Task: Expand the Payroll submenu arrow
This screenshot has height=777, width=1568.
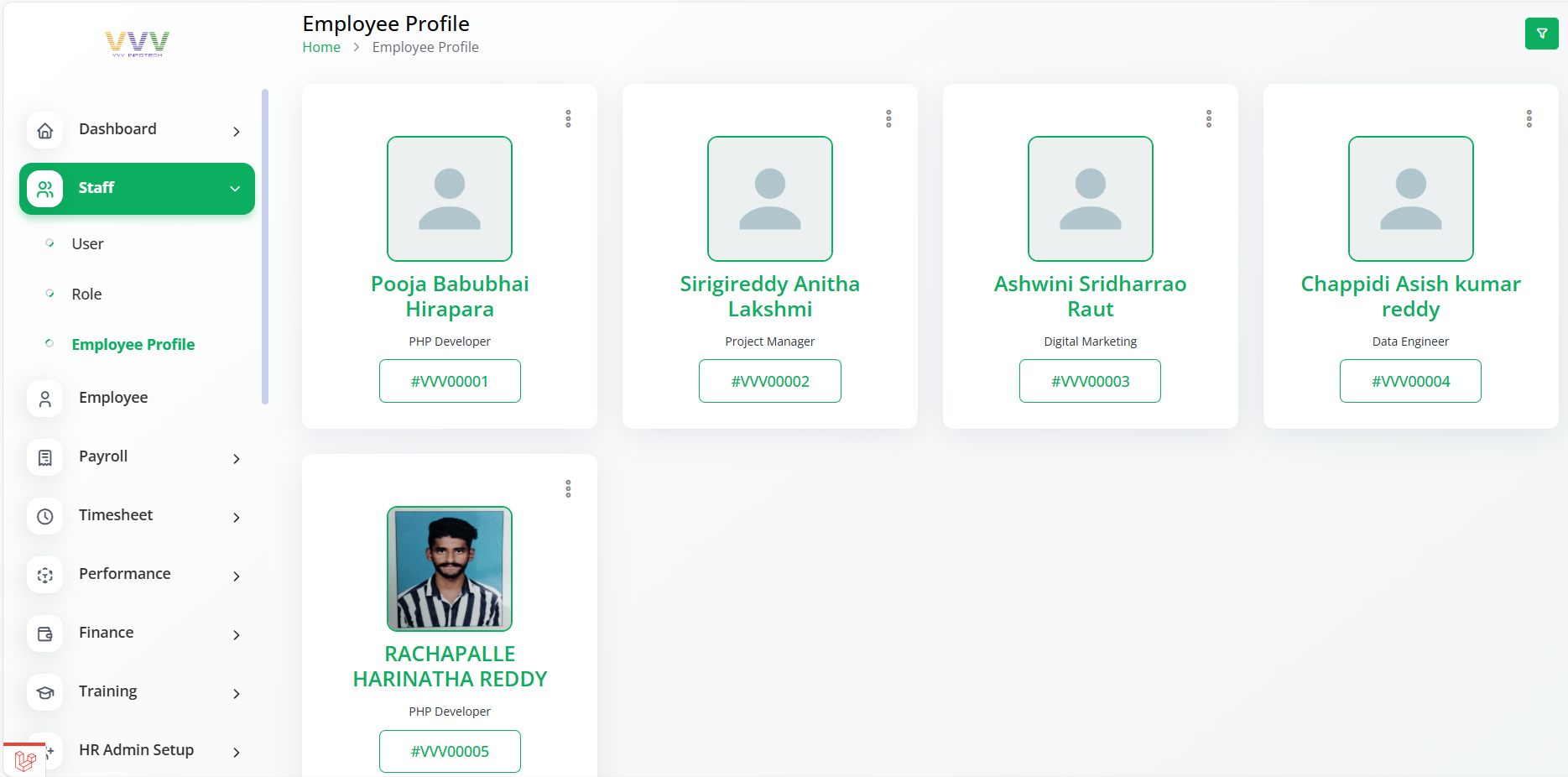Action: coord(237,458)
